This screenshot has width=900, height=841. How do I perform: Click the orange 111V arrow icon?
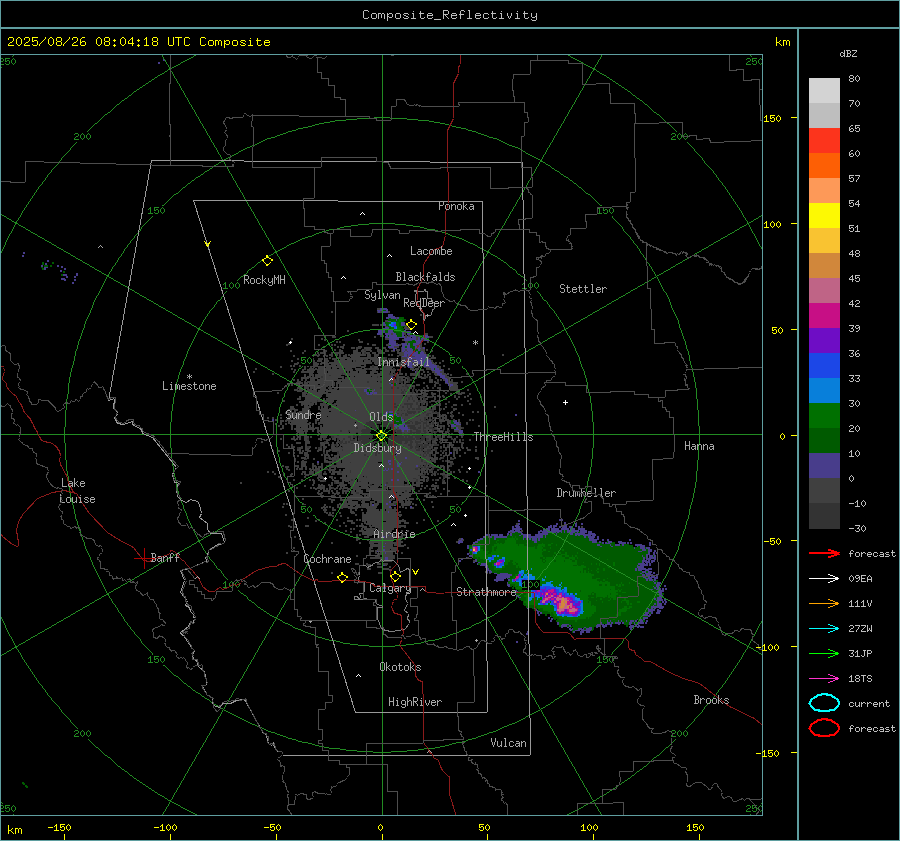(x=824, y=603)
